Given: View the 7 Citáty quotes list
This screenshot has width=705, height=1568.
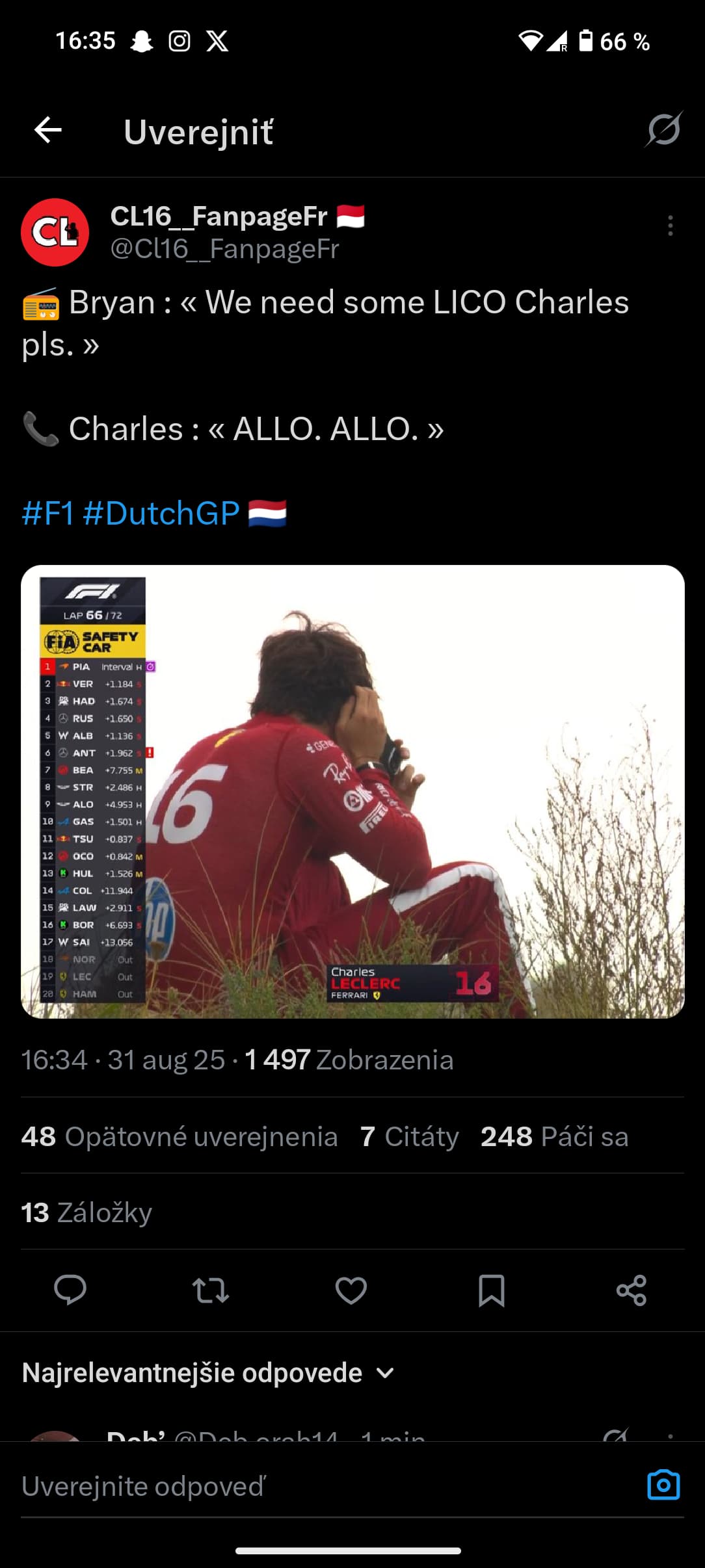Looking at the screenshot, I should pyautogui.click(x=410, y=1136).
